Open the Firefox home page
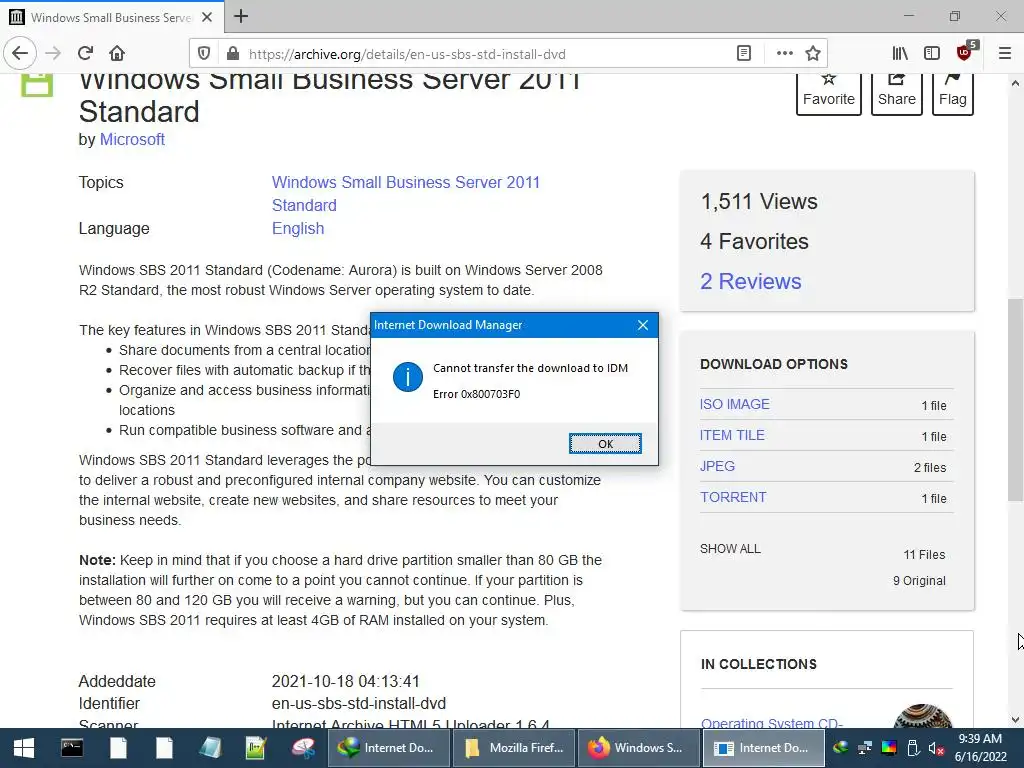The width and height of the screenshot is (1024, 768). click(x=117, y=54)
